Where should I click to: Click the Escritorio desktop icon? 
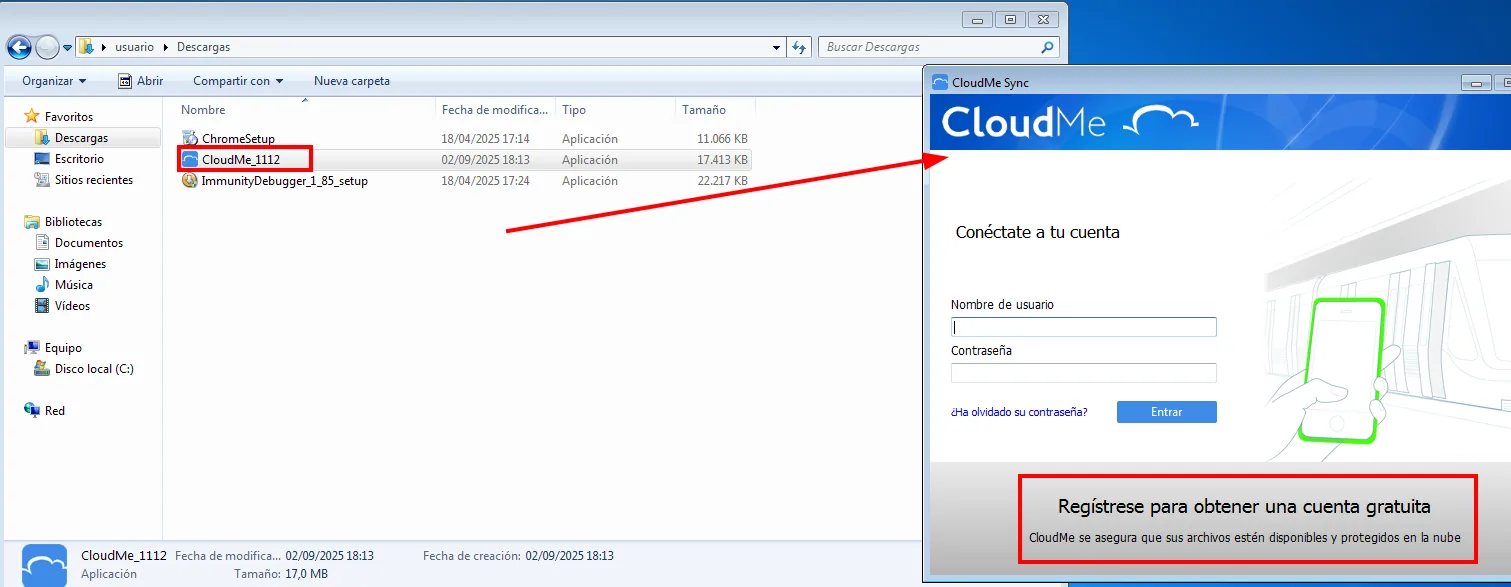point(42,159)
